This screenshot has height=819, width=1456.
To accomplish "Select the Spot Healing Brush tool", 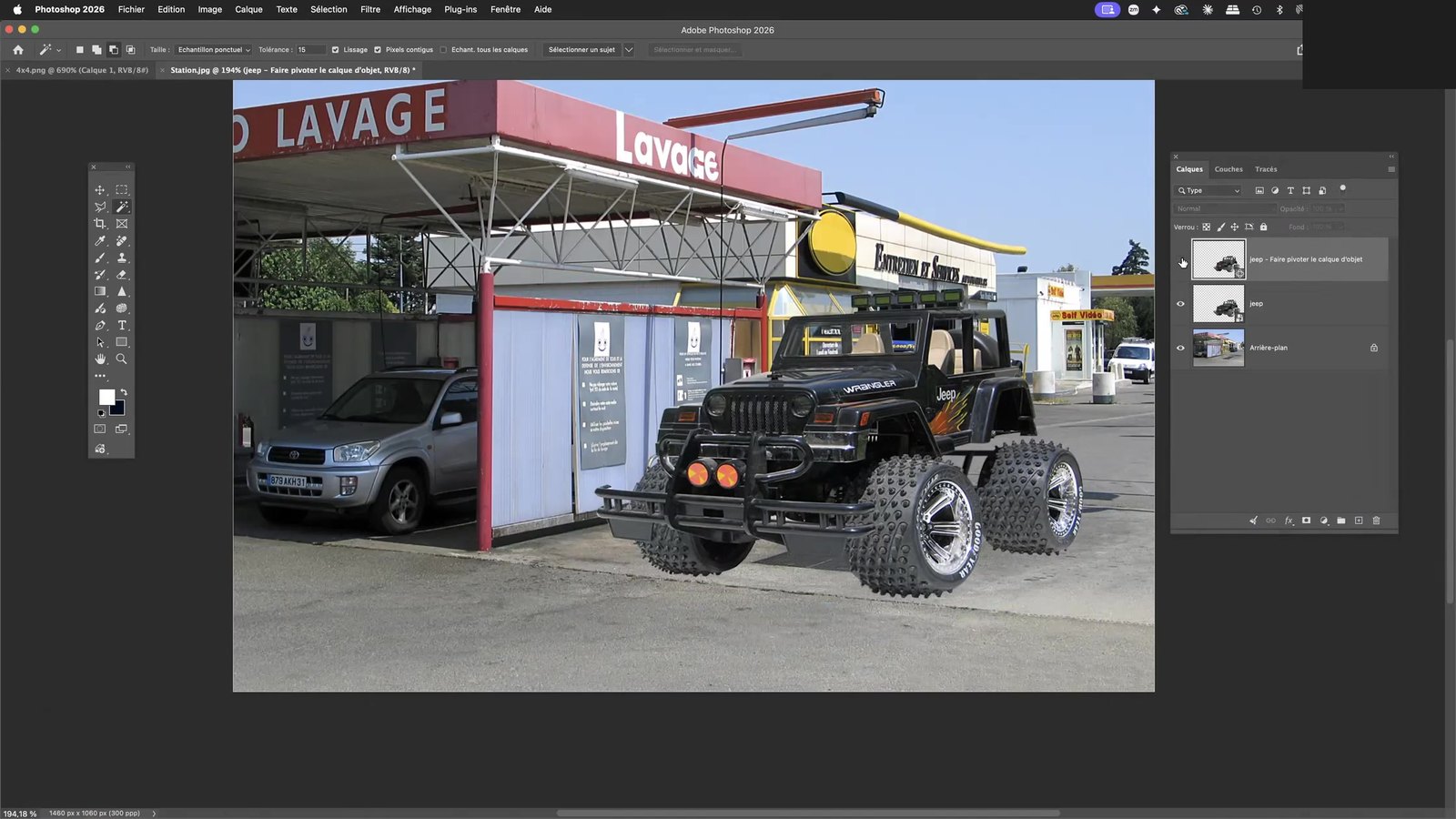I will pos(122,241).
